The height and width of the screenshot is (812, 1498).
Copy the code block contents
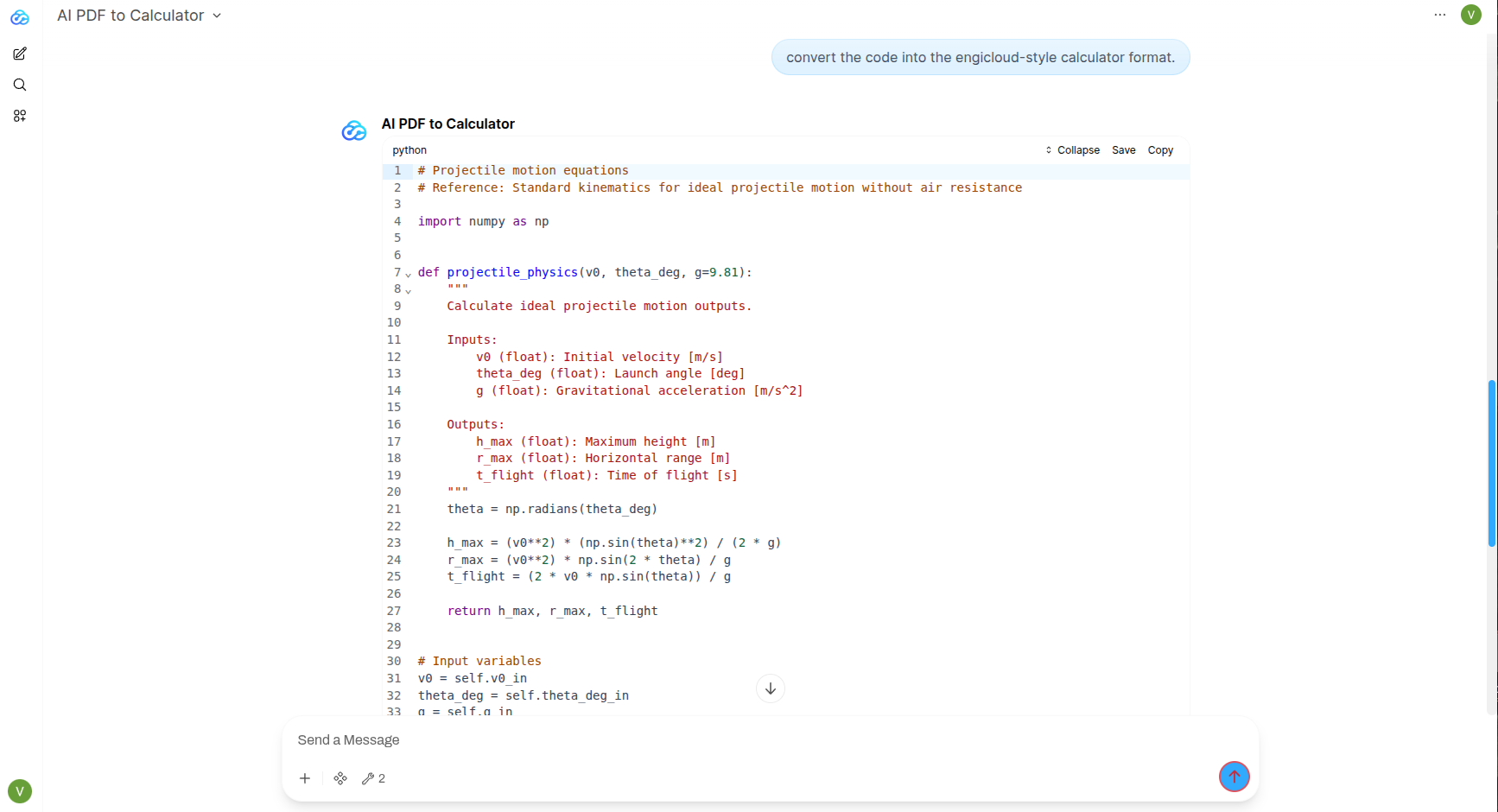pyautogui.click(x=1160, y=150)
